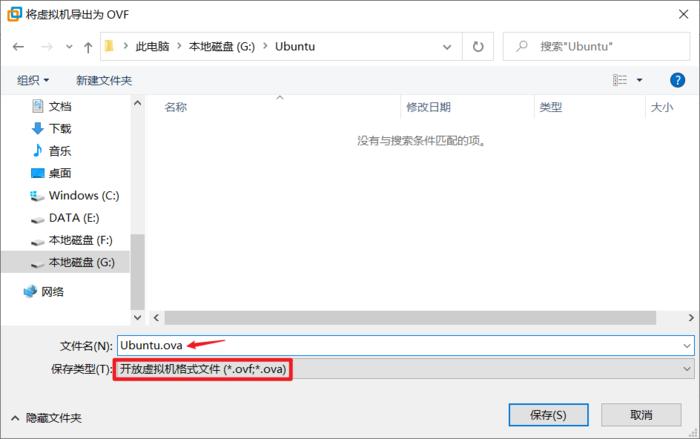The height and width of the screenshot is (439, 700).
Task: Create folder with 新建文件夹
Action: tap(104, 80)
